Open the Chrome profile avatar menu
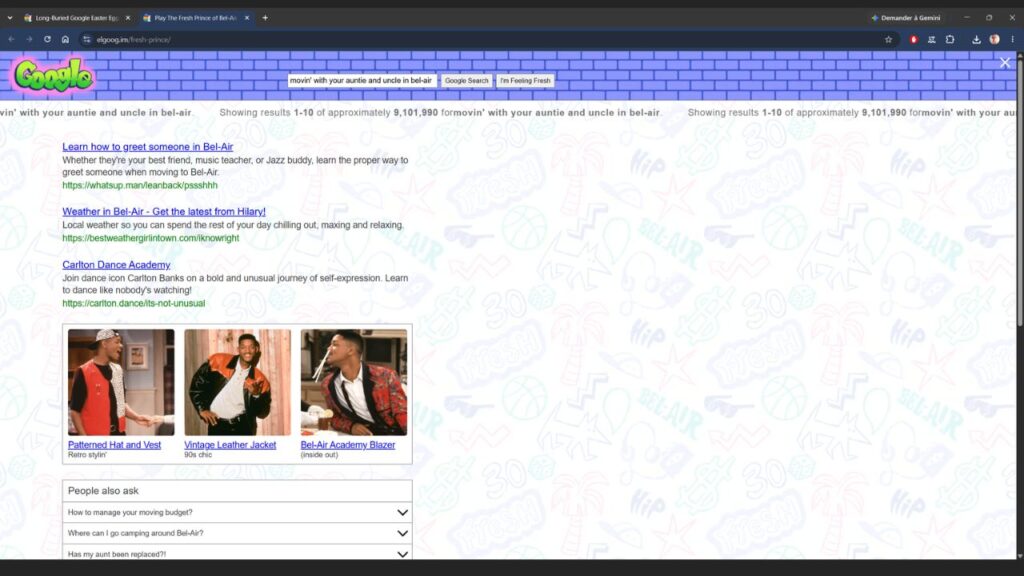This screenshot has width=1024, height=576. click(995, 39)
